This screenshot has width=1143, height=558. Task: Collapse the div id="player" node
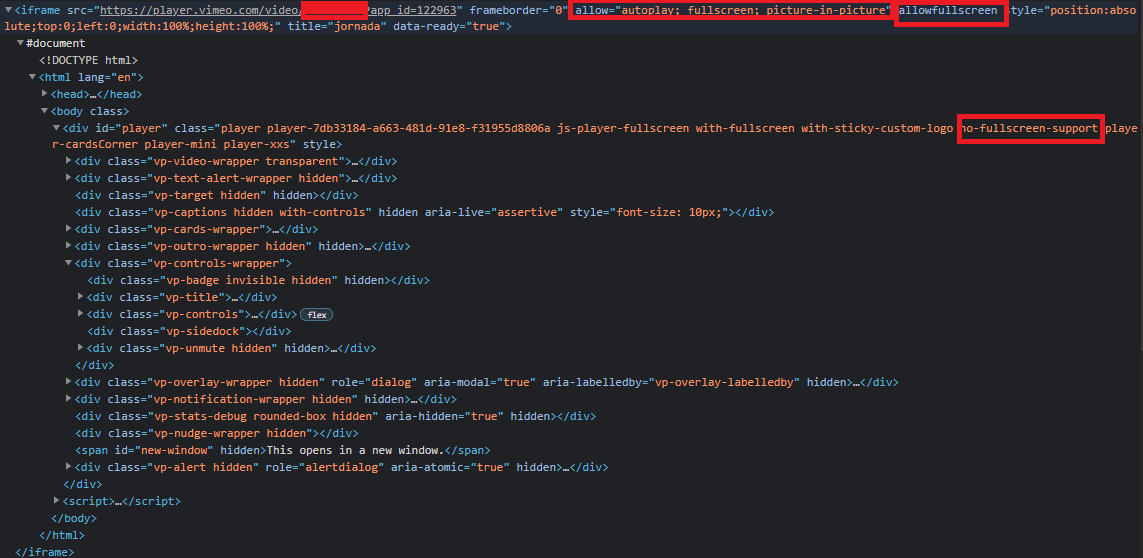click(x=56, y=128)
